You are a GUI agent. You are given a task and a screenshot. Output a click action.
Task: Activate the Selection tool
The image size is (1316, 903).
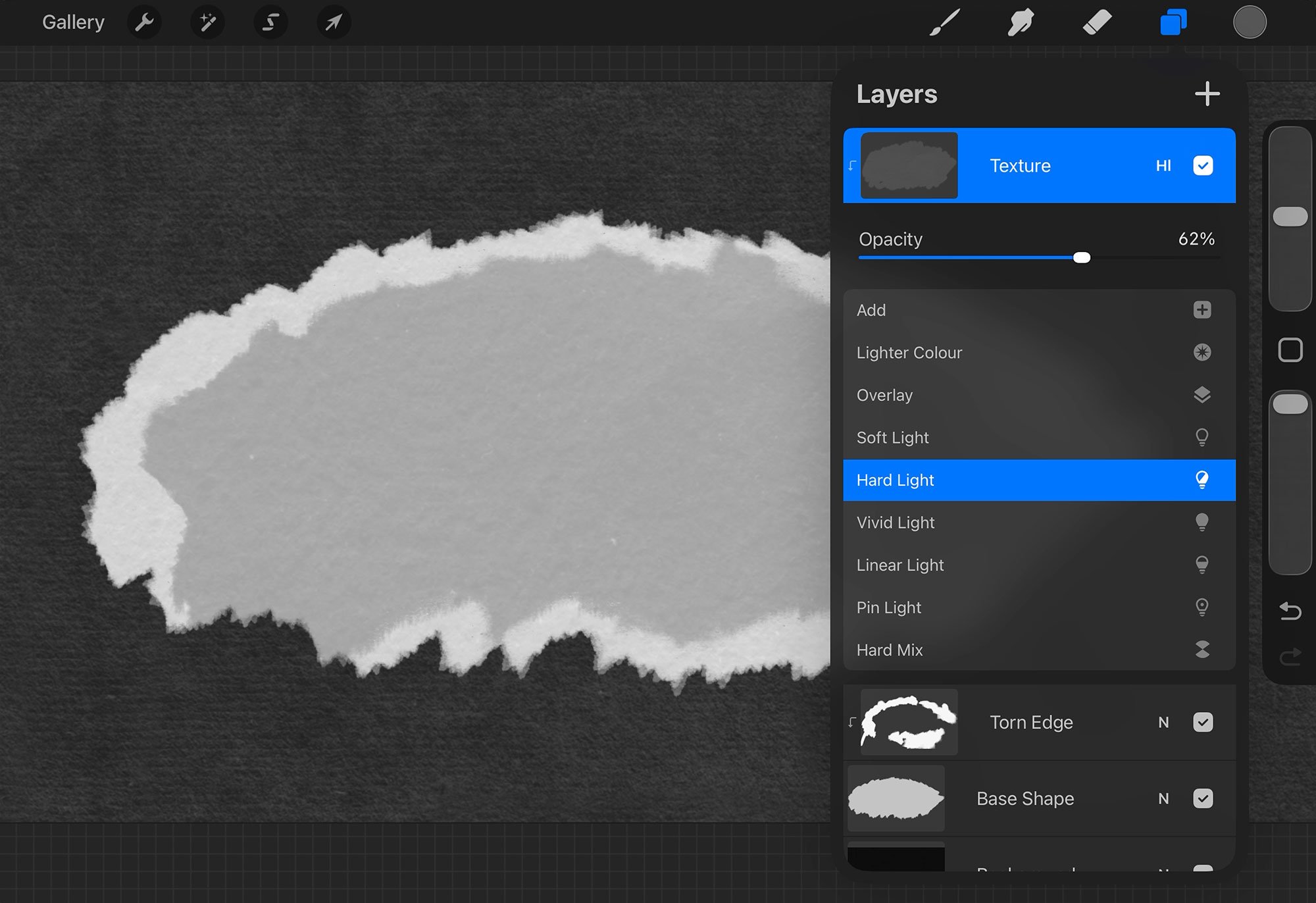270,22
